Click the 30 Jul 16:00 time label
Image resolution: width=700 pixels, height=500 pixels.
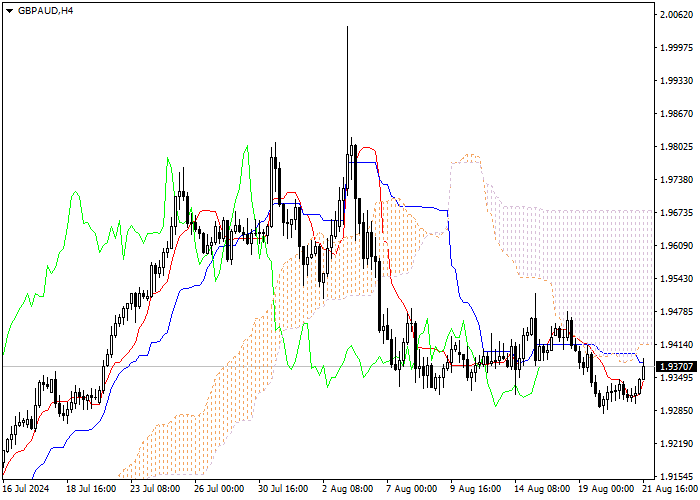click(x=284, y=489)
